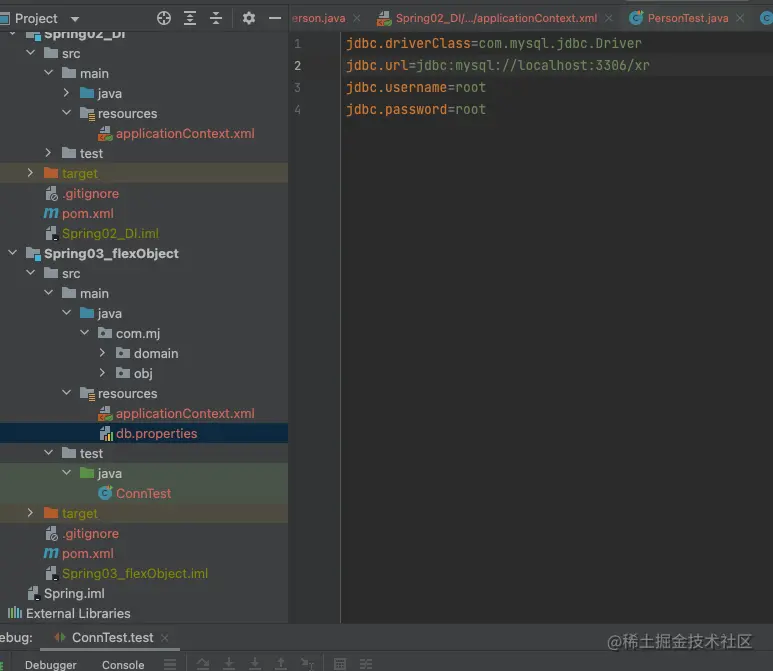Switch to Spring02_DI applicationContext.xml editor tab
Screen dimensions: 773x671
[496, 18]
